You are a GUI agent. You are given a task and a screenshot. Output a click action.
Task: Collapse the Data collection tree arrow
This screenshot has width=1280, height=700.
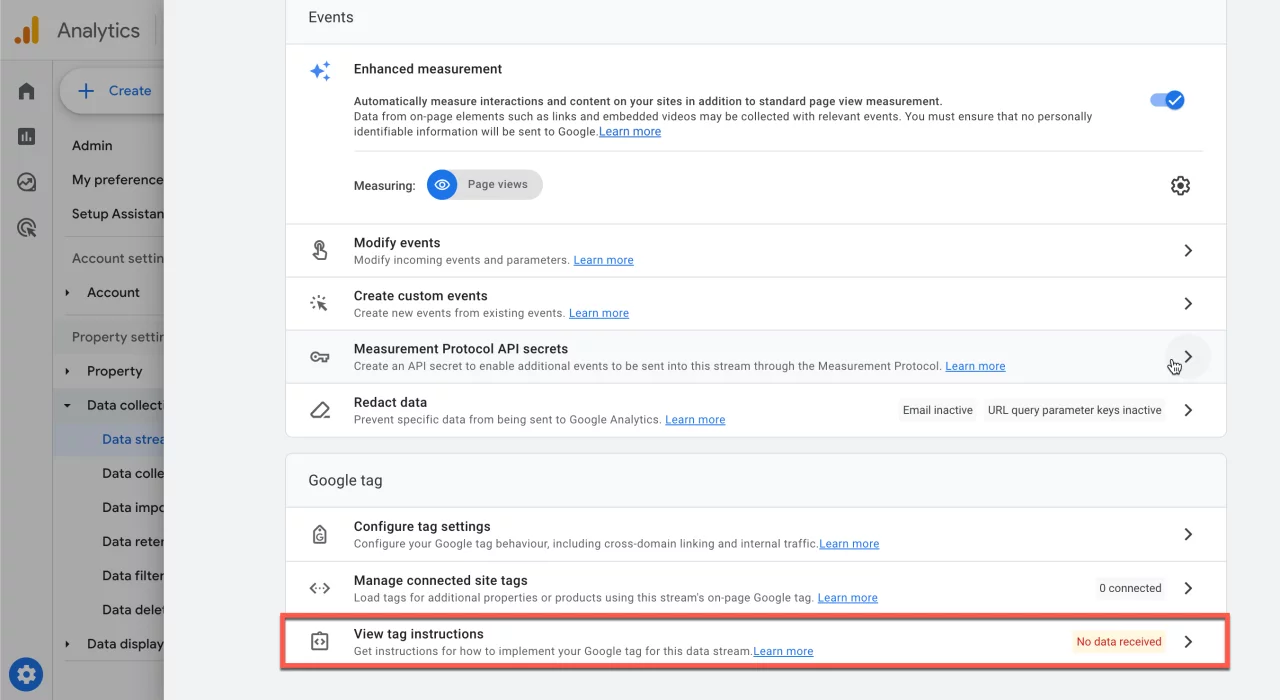(x=68, y=406)
